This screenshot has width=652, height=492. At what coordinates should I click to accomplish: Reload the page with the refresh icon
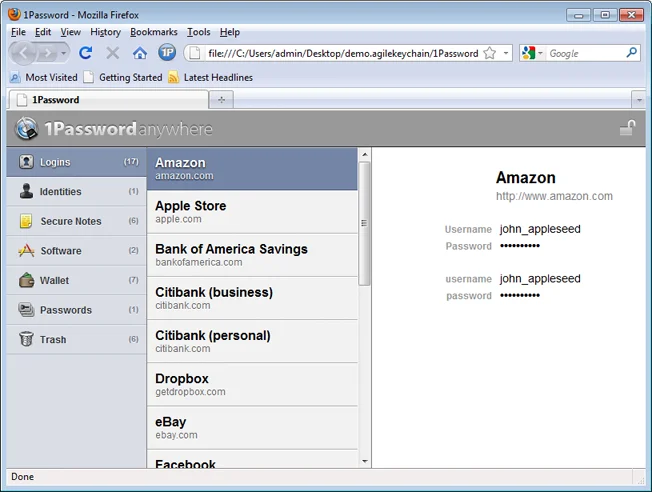coord(86,53)
